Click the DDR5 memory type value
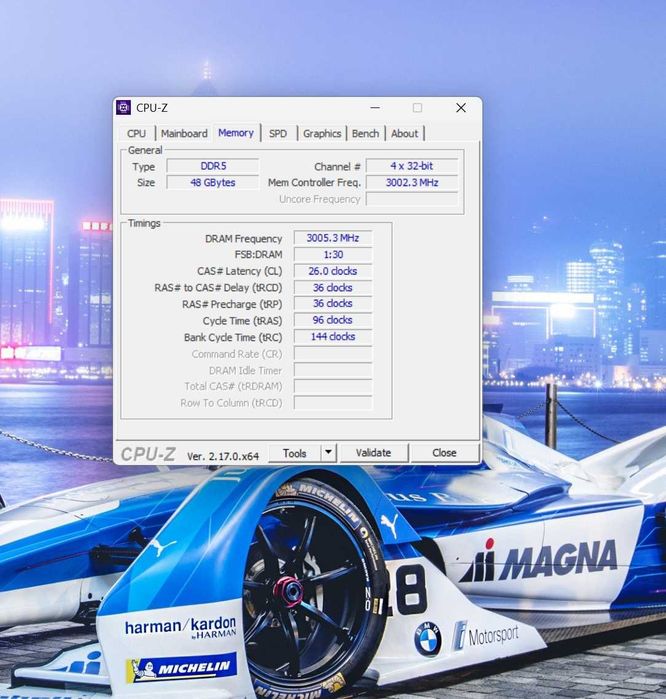This screenshot has width=666, height=699. click(213, 166)
